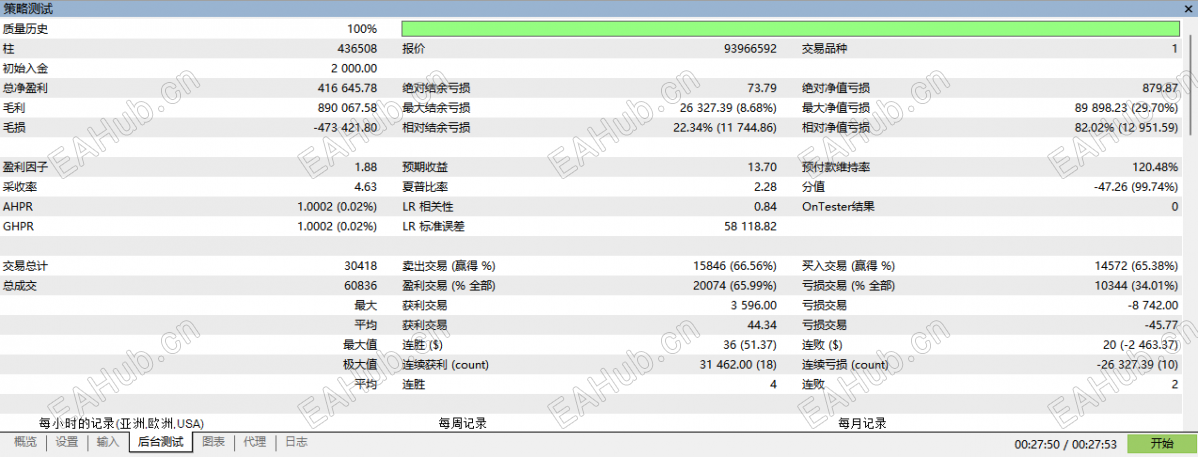Screen dimensions: 1198x457
Task: Click the 采收率 value 4.63
Action: pos(366,187)
